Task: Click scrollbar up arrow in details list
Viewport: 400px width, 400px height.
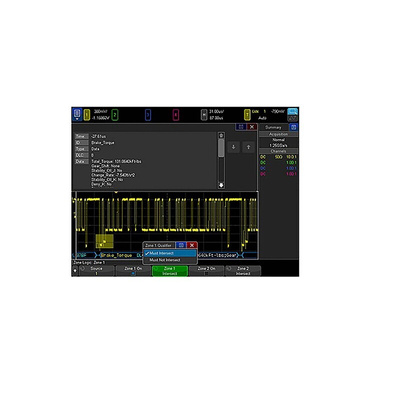Action: click(x=221, y=135)
